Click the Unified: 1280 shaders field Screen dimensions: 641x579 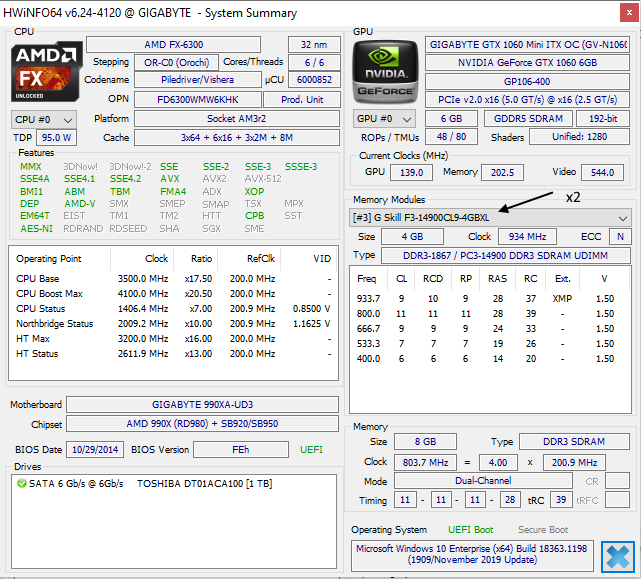(x=579, y=137)
